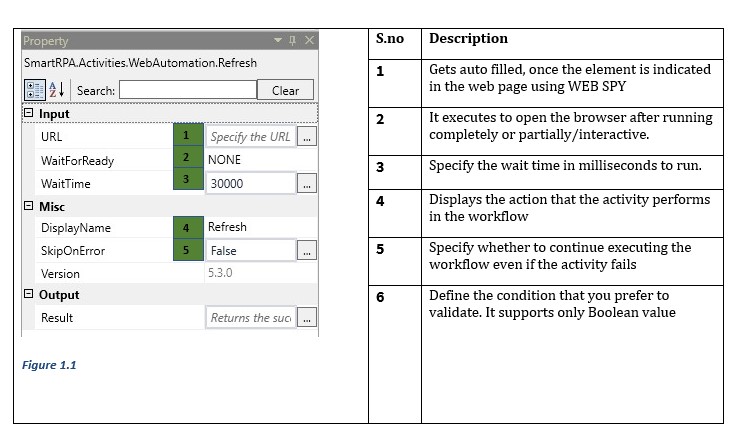
Task: Click the URL value field
Action: pyautogui.click(x=251, y=137)
